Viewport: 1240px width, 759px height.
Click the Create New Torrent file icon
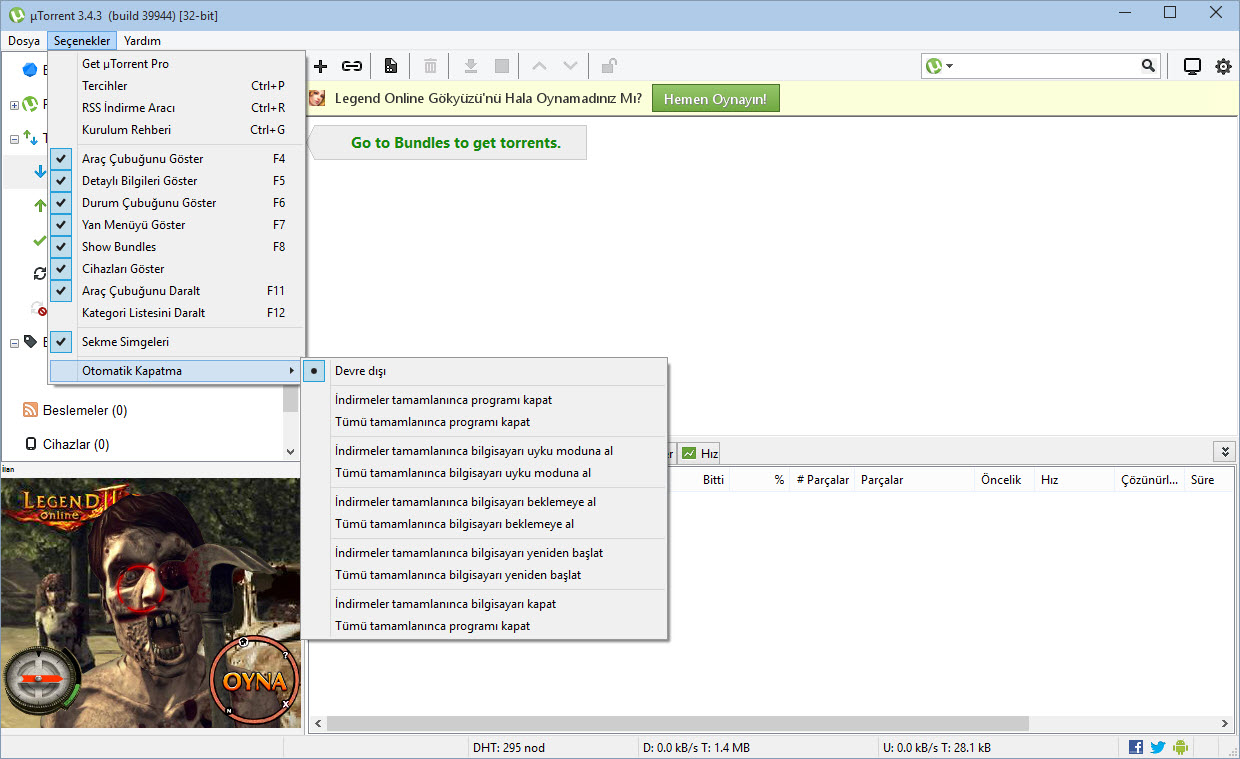point(391,66)
